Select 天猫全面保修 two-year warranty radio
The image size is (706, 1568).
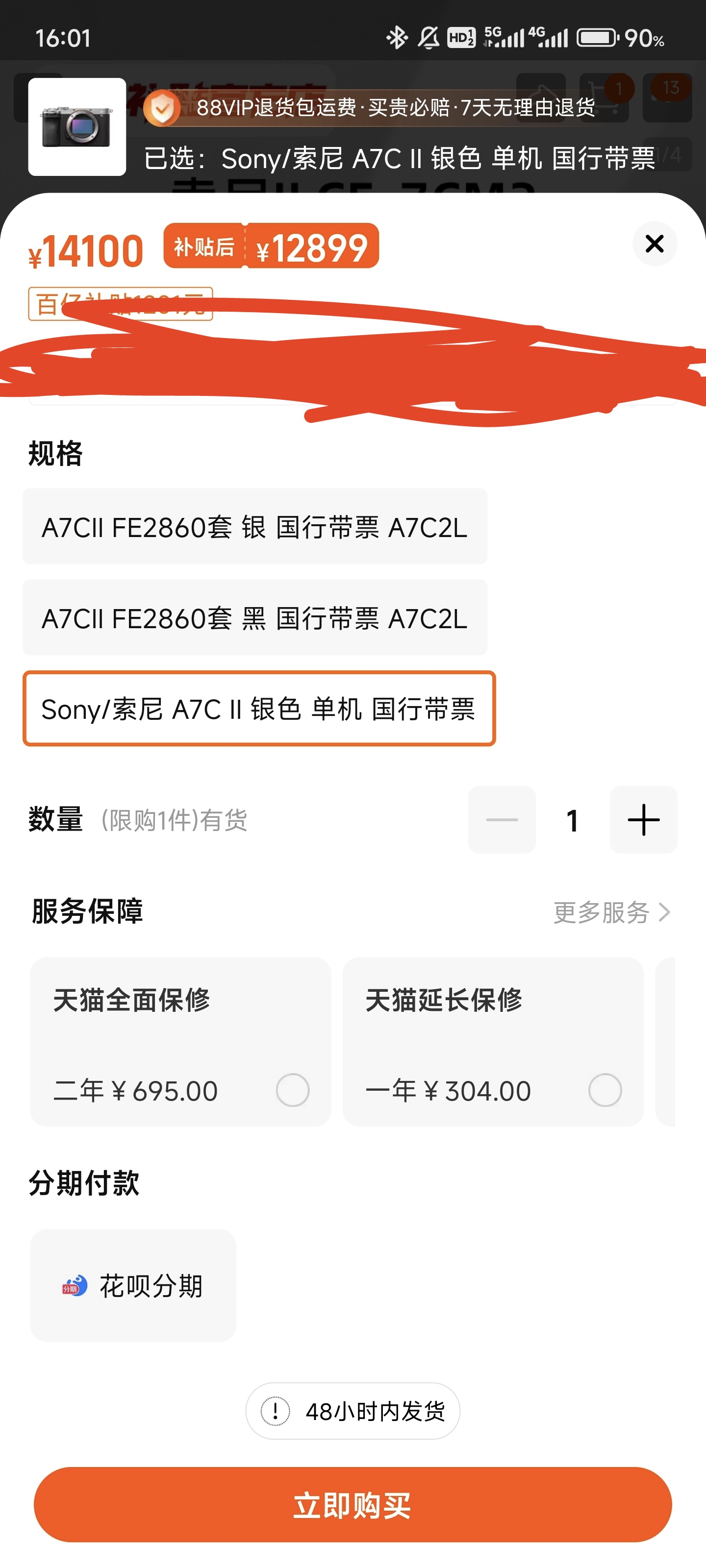point(292,1090)
